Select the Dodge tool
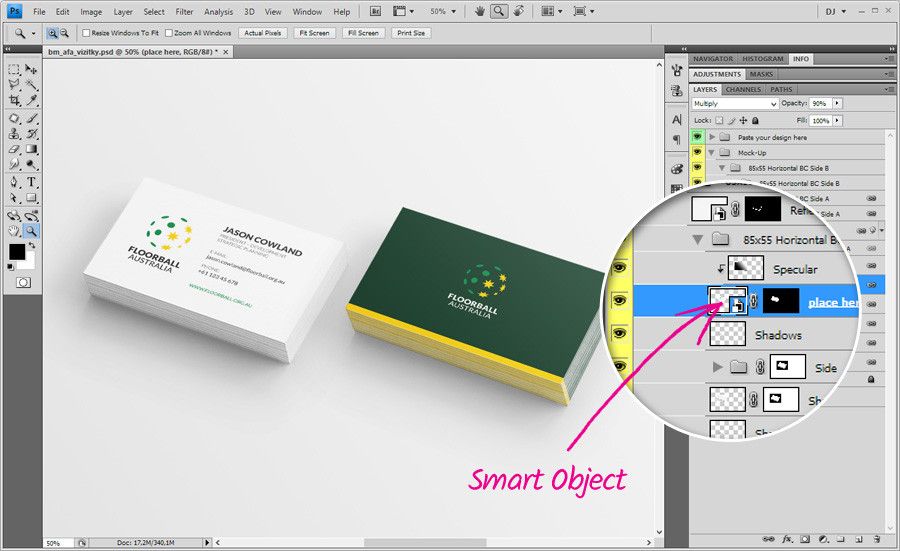 coord(32,165)
